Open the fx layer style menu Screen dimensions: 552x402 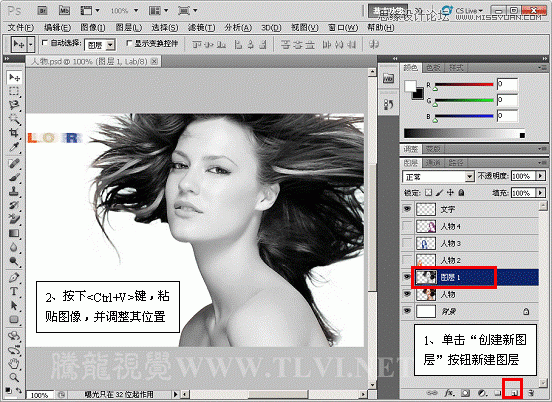coord(449,393)
